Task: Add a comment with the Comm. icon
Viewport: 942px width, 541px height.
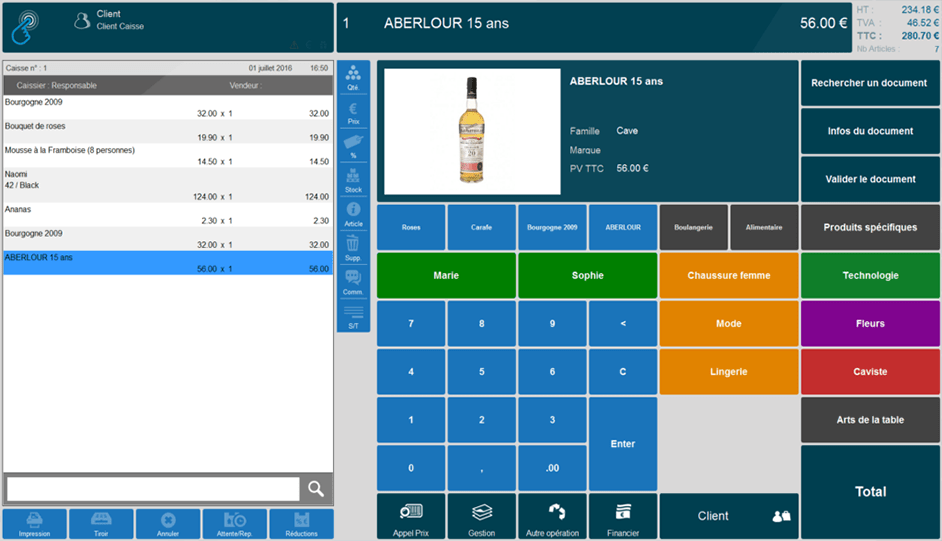Action: 353,282
